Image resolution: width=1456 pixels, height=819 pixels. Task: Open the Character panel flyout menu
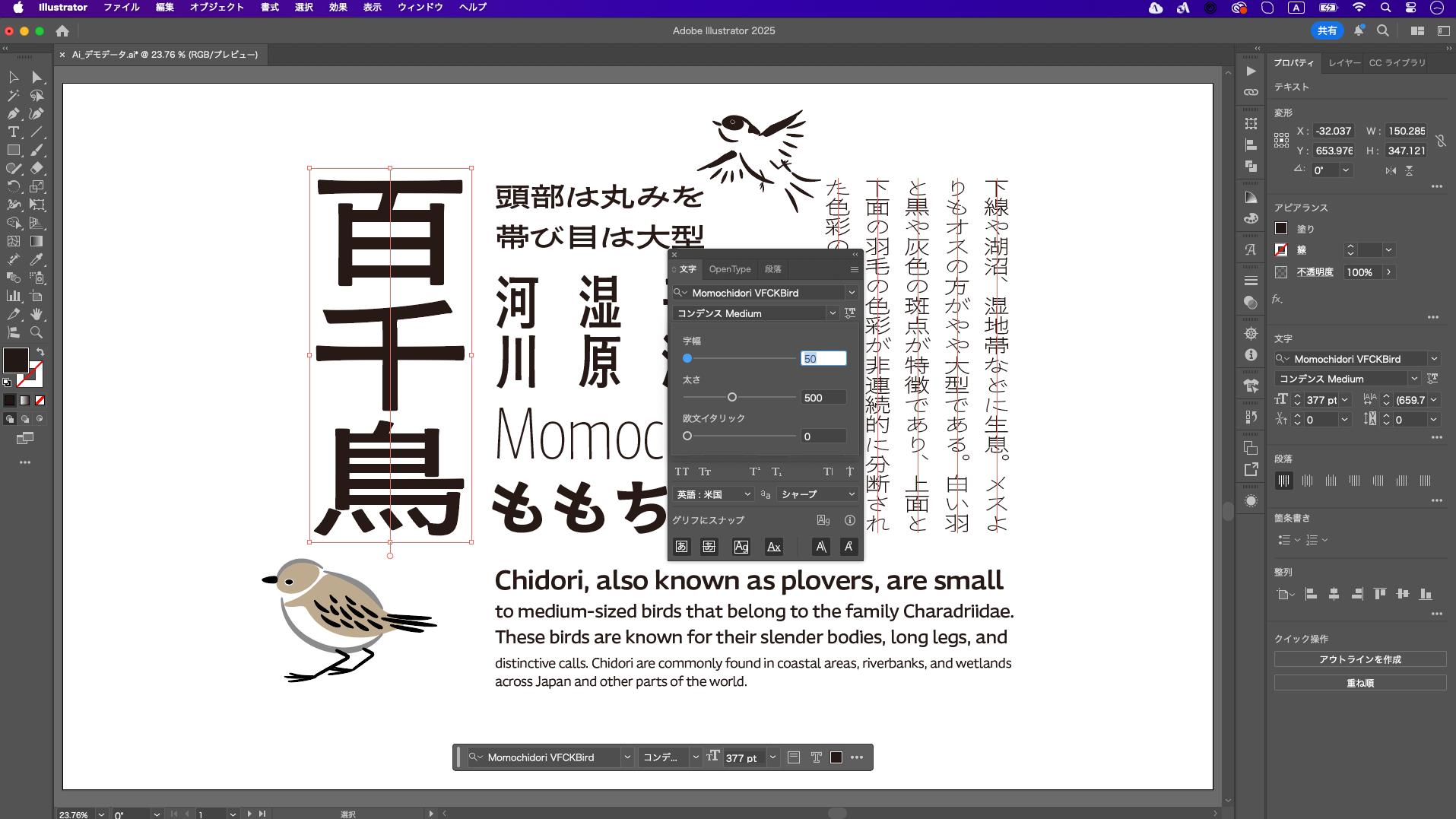pos(854,269)
